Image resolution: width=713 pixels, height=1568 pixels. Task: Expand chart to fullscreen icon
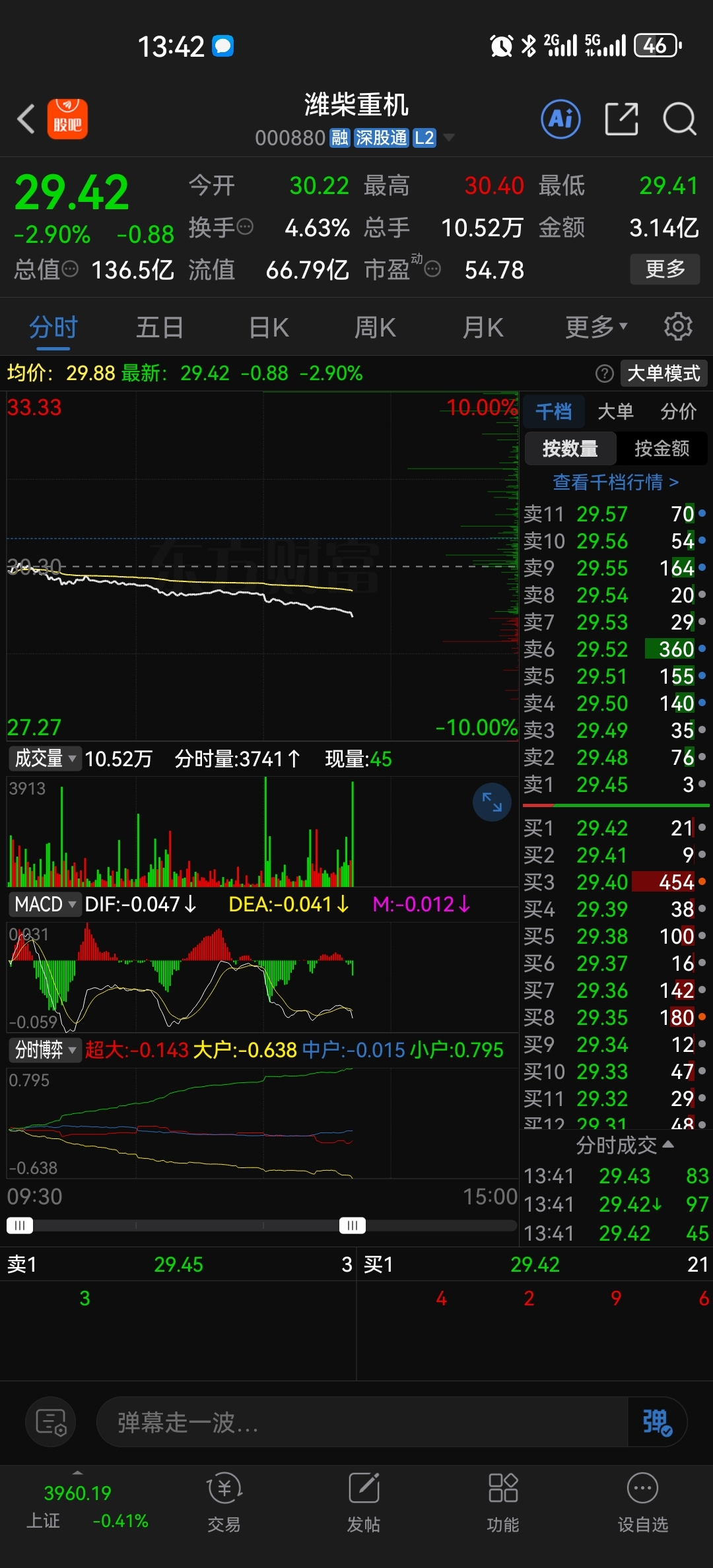tap(492, 802)
